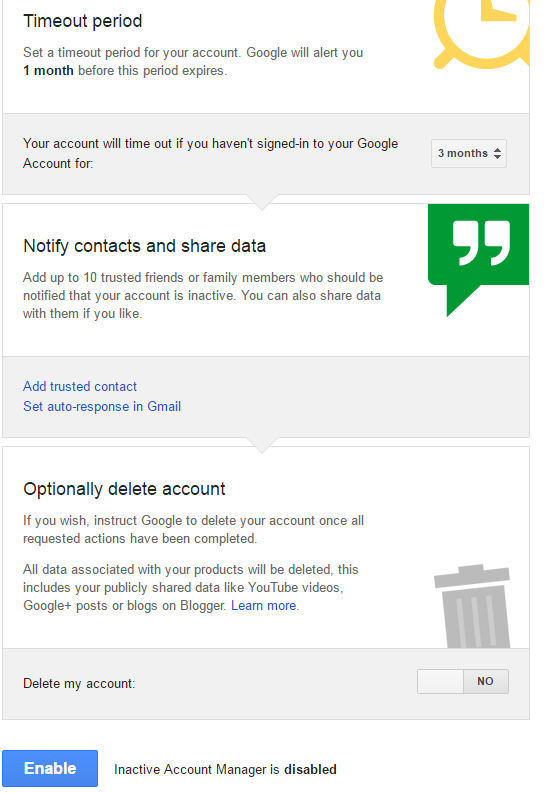Select the Timeout period heading

(83, 21)
